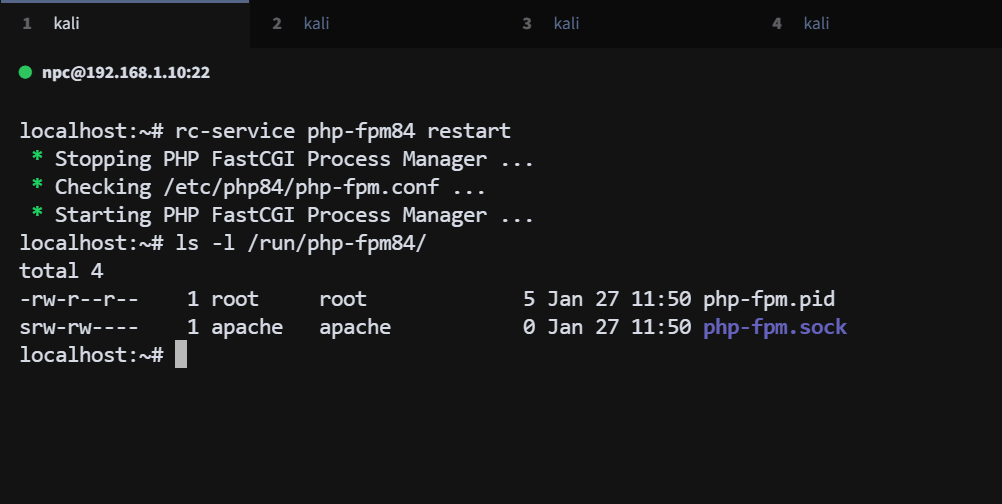The height and width of the screenshot is (504, 1002).
Task: Go to the fourth kali tab
Action: pyautogui.click(x=816, y=23)
